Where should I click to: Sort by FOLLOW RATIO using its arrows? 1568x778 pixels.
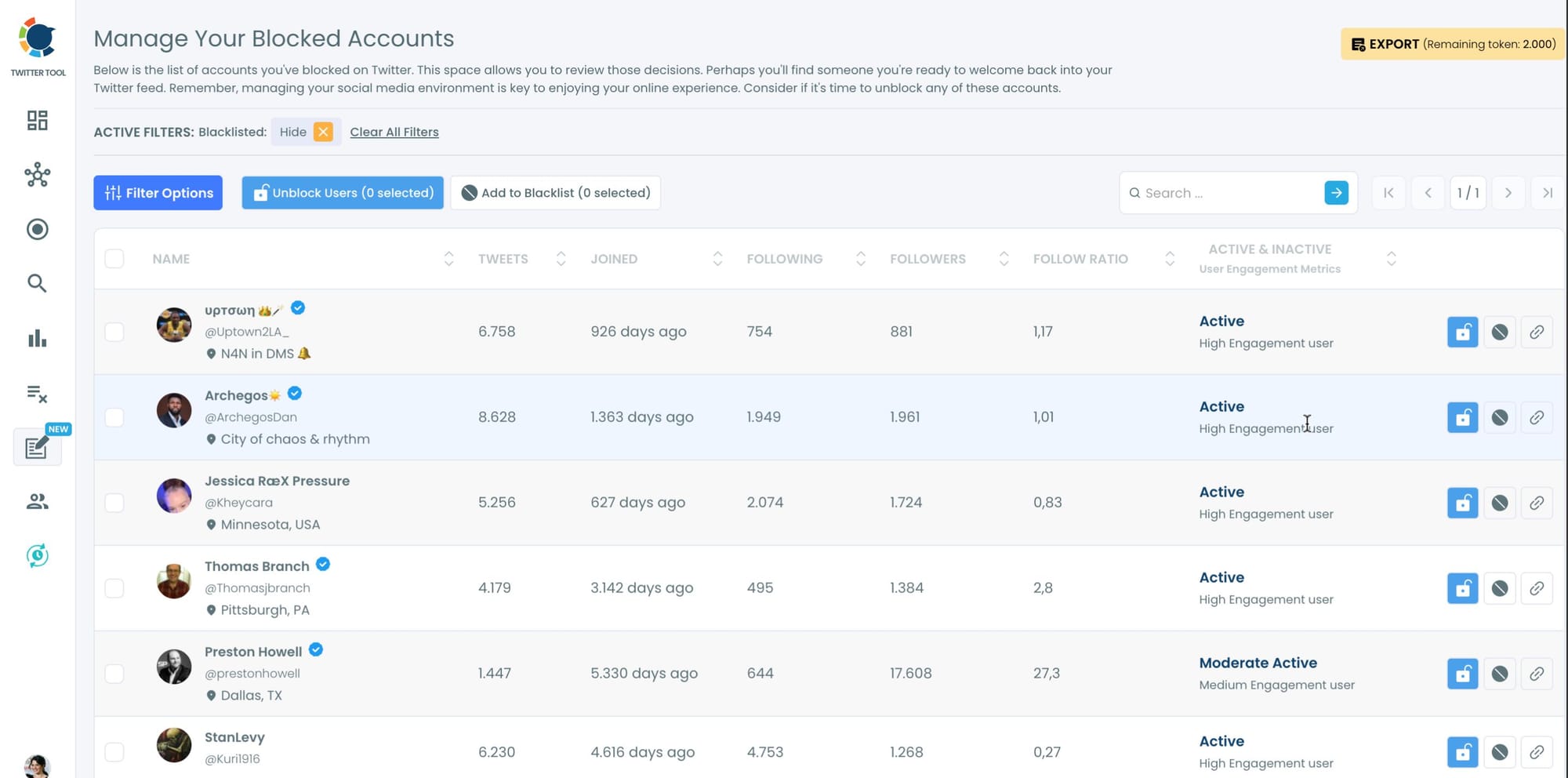point(1170,258)
